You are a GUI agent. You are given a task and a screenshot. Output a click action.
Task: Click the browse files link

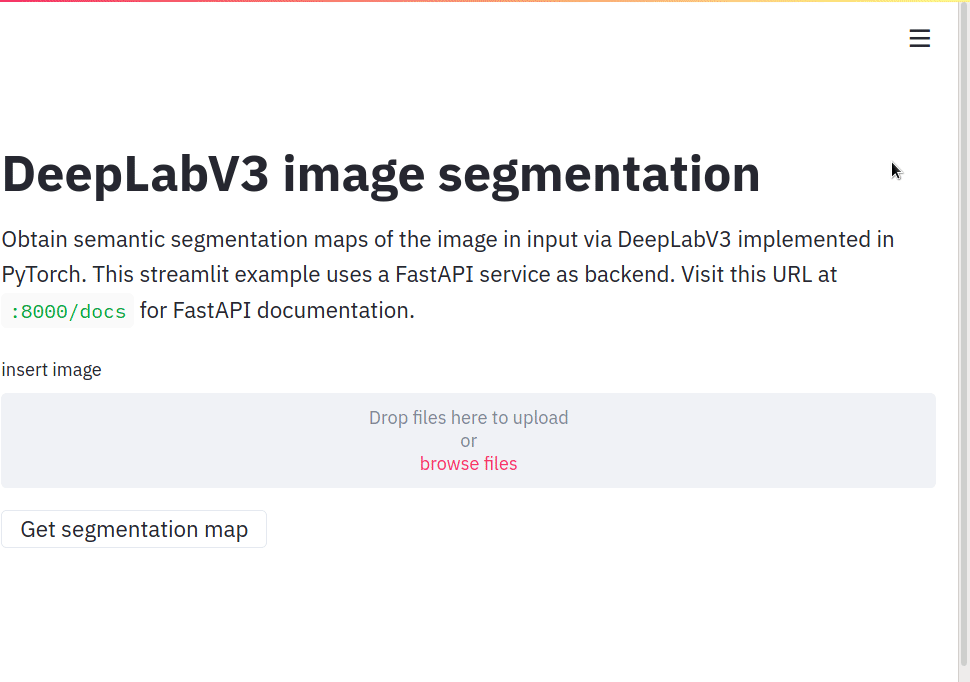click(468, 464)
